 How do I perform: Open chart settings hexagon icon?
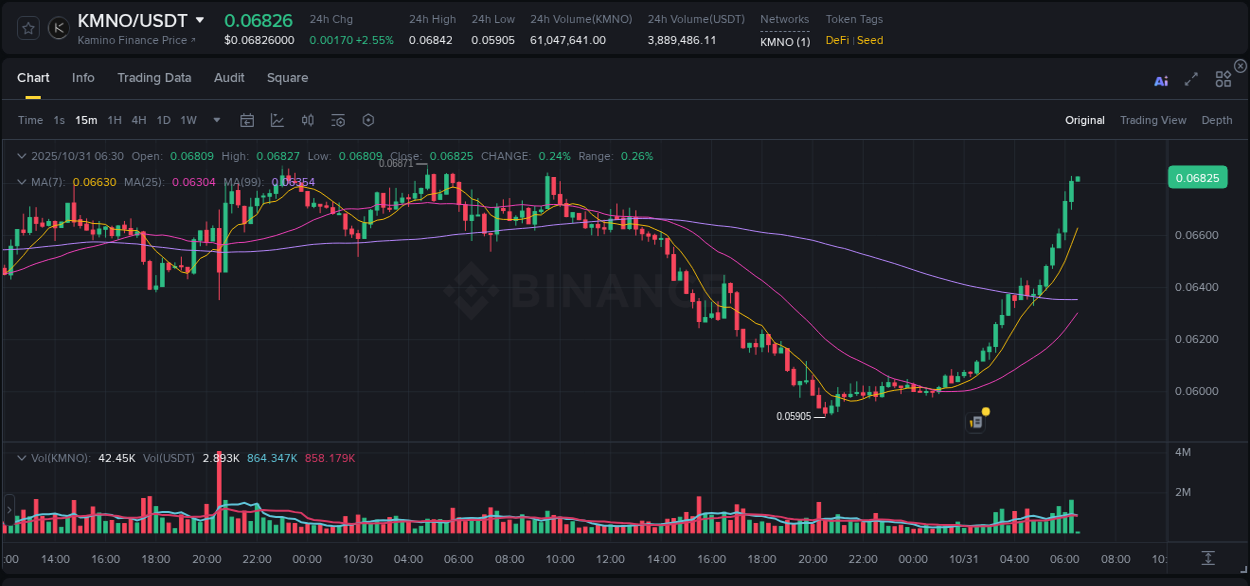click(x=368, y=120)
